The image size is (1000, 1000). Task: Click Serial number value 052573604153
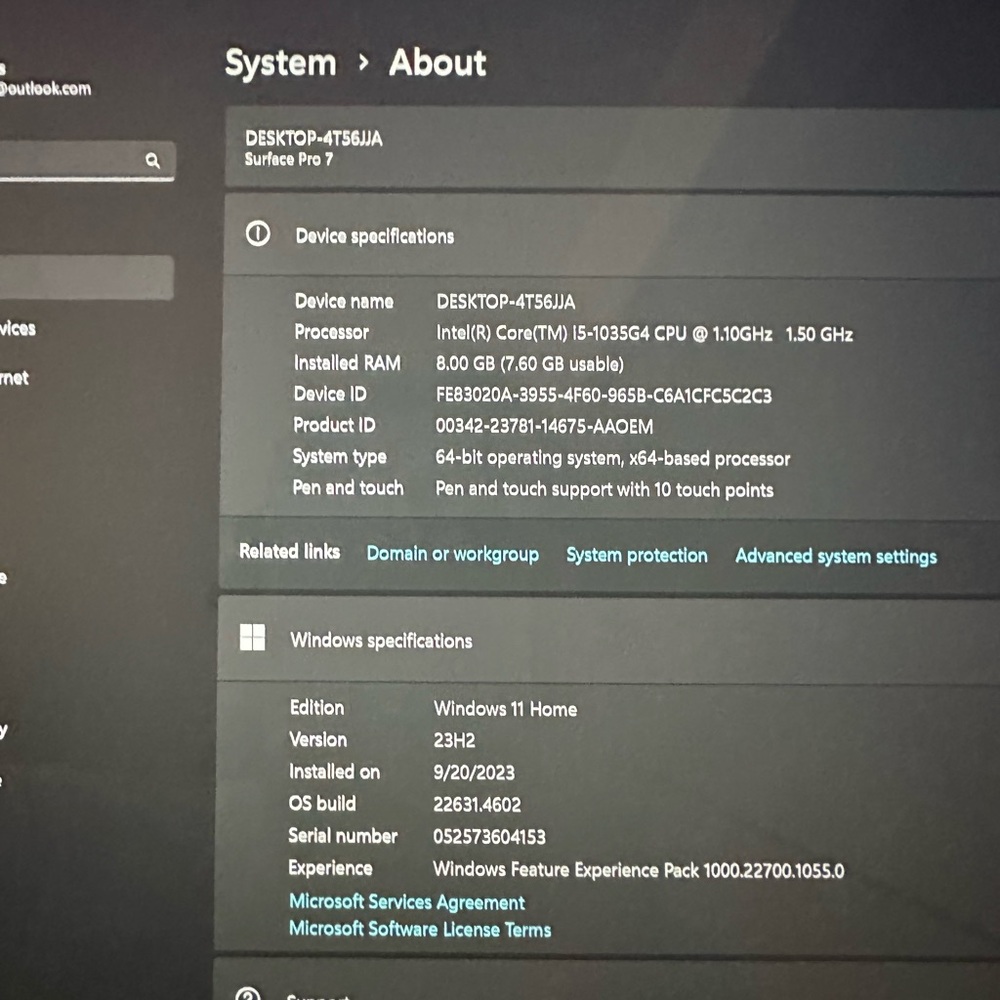pyautogui.click(x=489, y=837)
